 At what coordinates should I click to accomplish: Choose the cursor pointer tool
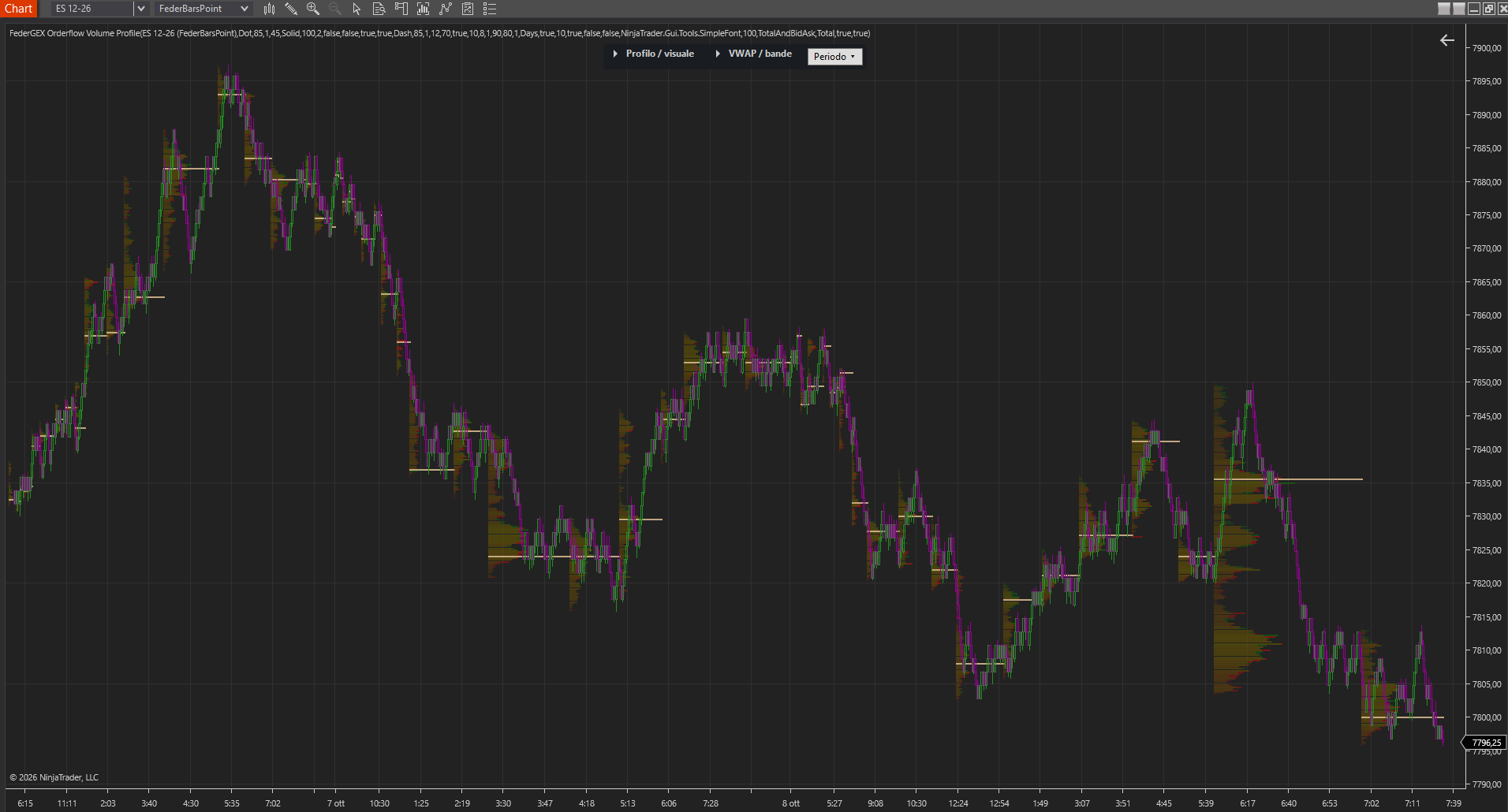356,9
